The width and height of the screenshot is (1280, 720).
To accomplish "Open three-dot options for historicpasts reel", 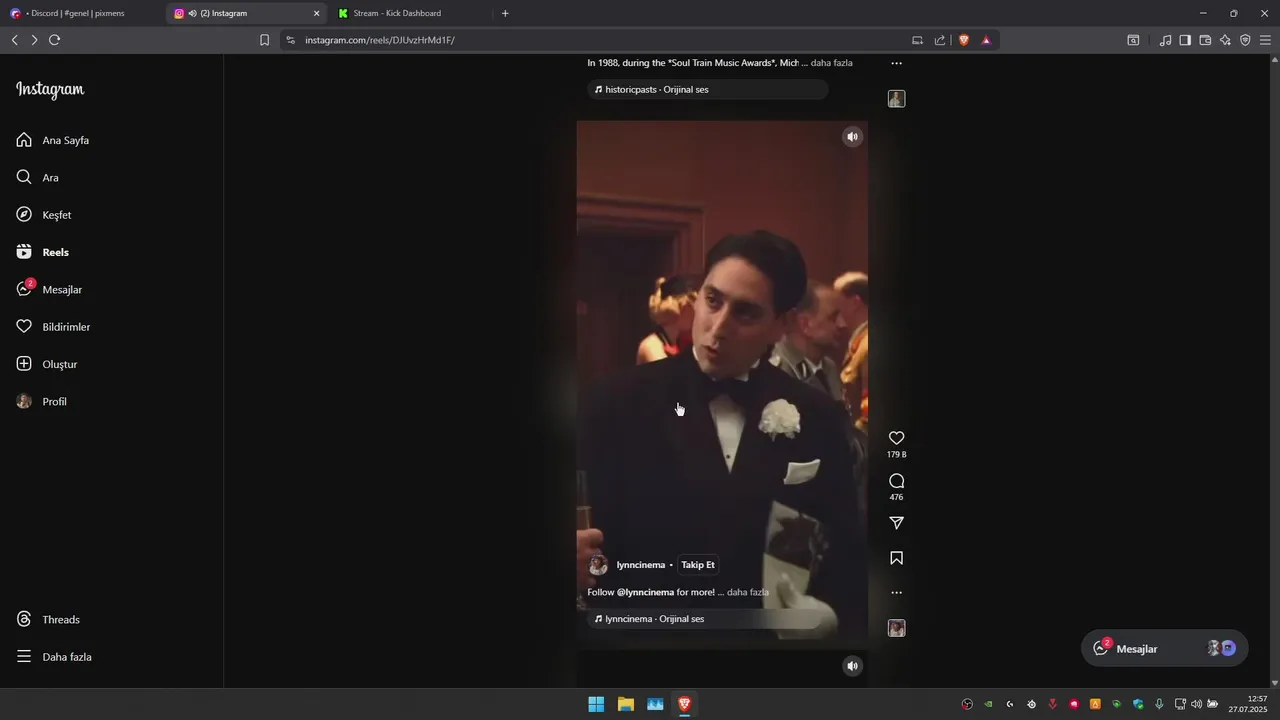I will coord(897,63).
